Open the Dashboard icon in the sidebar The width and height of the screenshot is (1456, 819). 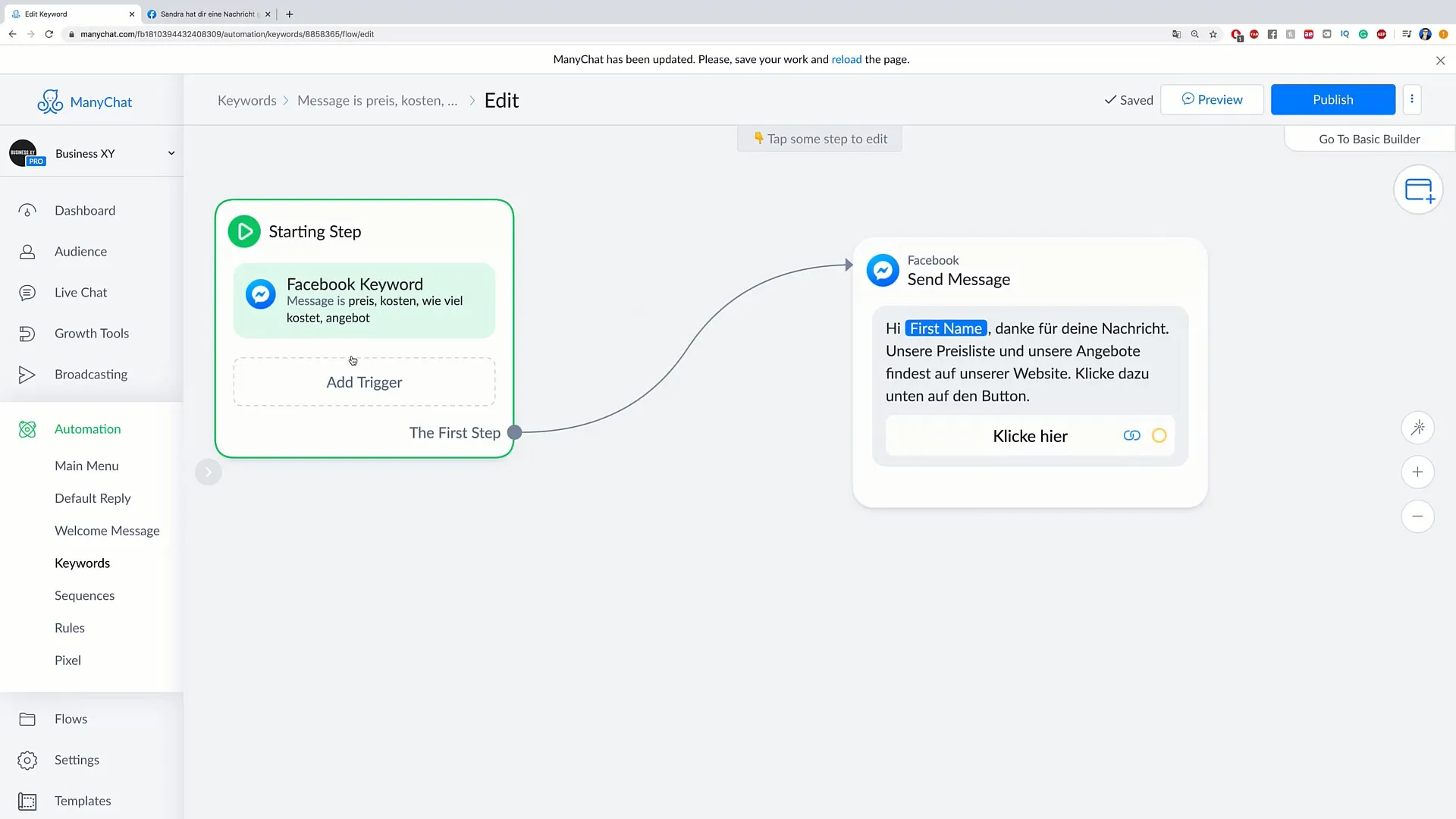[27, 211]
